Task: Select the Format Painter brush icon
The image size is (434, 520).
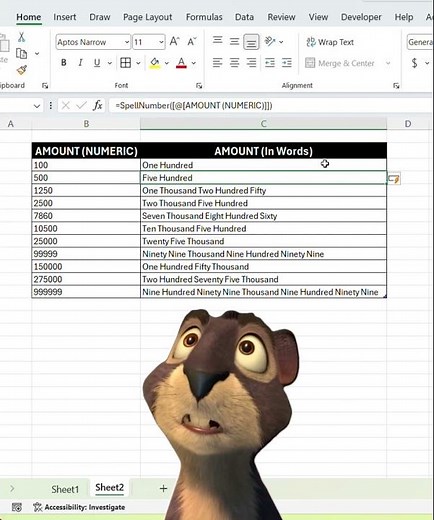Action: tap(22, 70)
